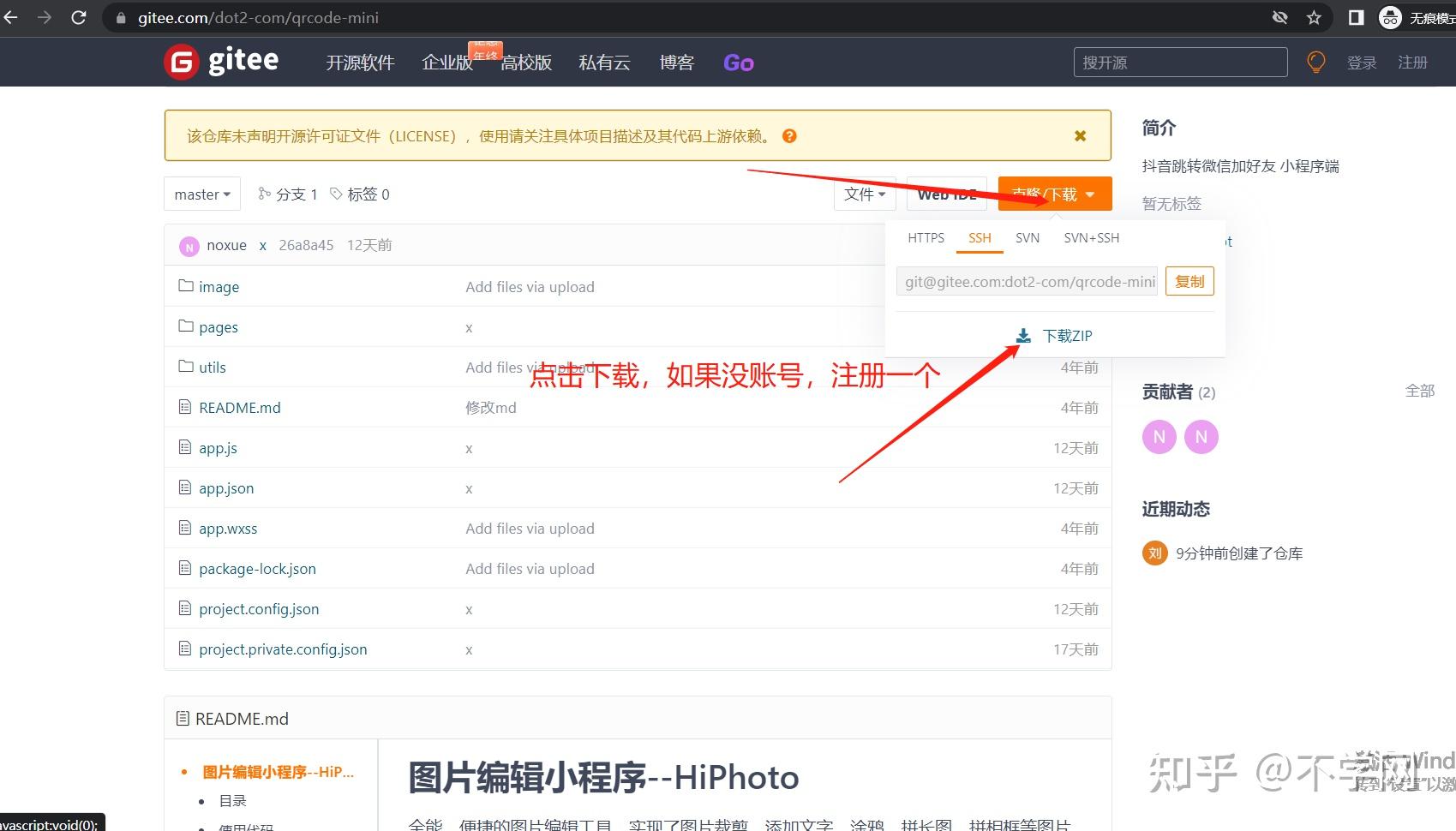Click the lightbulb icon near the search box
This screenshot has width=1456, height=831.
(1315, 61)
